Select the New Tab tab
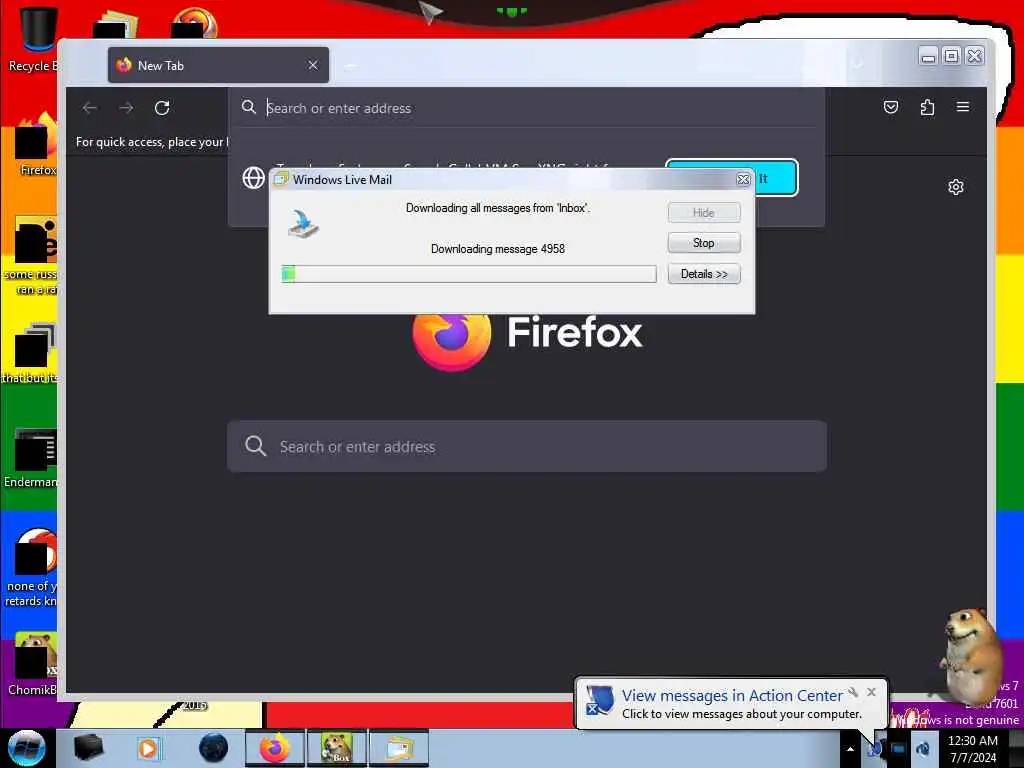1024x768 pixels. pos(218,65)
